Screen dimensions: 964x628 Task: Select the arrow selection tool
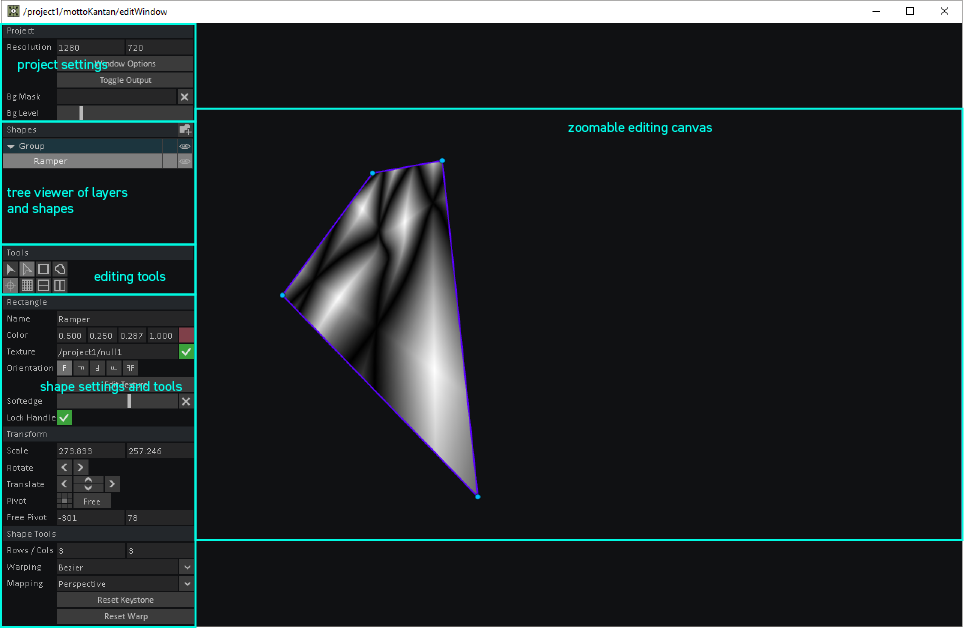pyautogui.click(x=10, y=268)
